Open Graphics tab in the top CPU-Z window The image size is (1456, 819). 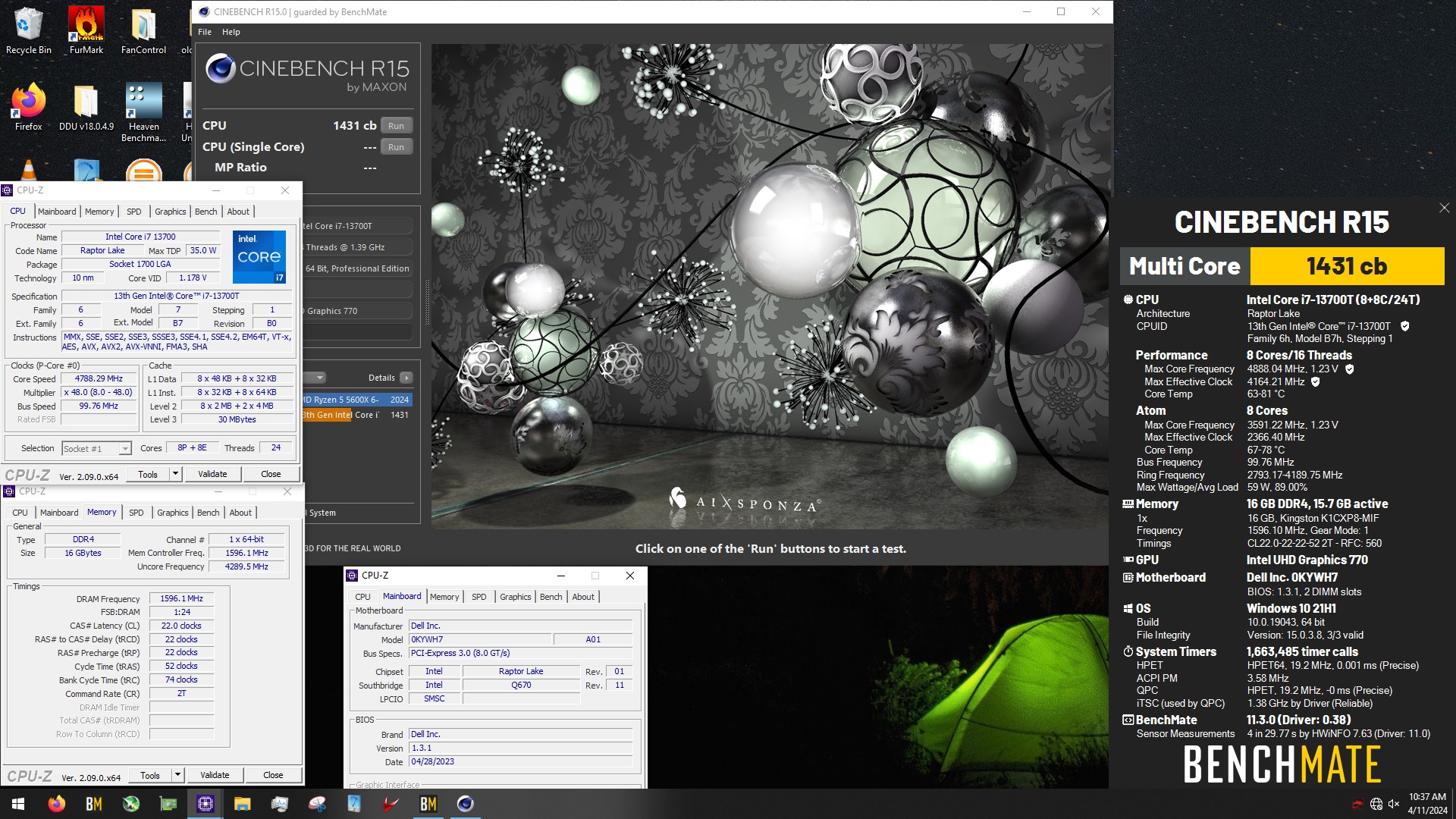coord(171,212)
